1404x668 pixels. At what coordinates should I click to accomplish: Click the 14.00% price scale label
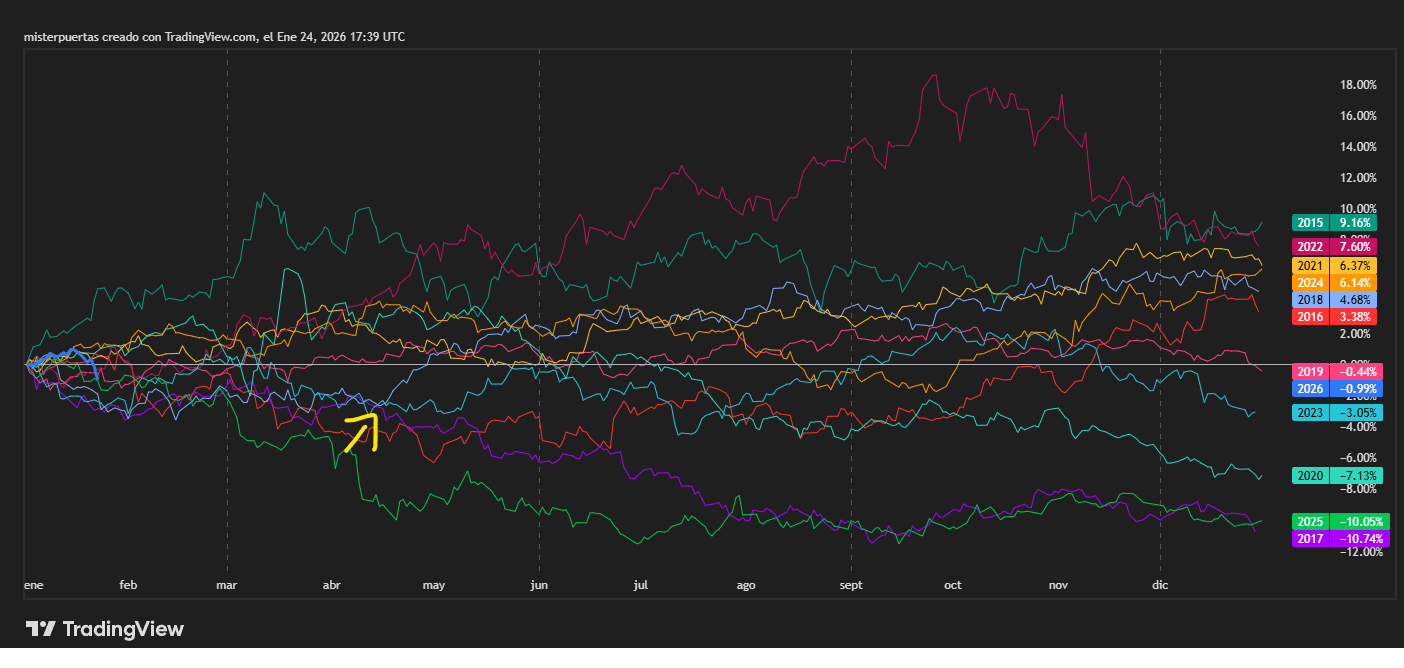coord(1356,147)
